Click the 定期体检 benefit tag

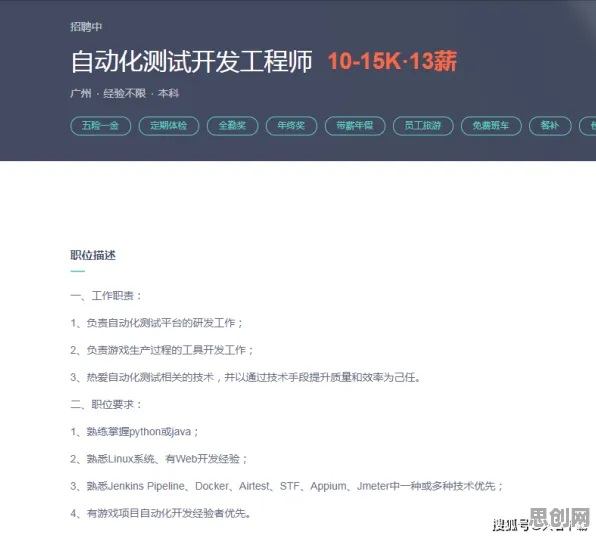[169, 126]
